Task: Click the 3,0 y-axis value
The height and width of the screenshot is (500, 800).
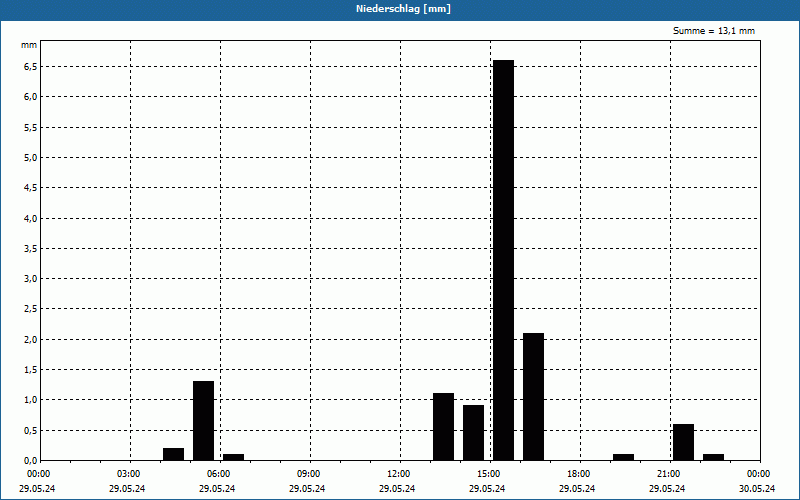Action: click(31, 279)
